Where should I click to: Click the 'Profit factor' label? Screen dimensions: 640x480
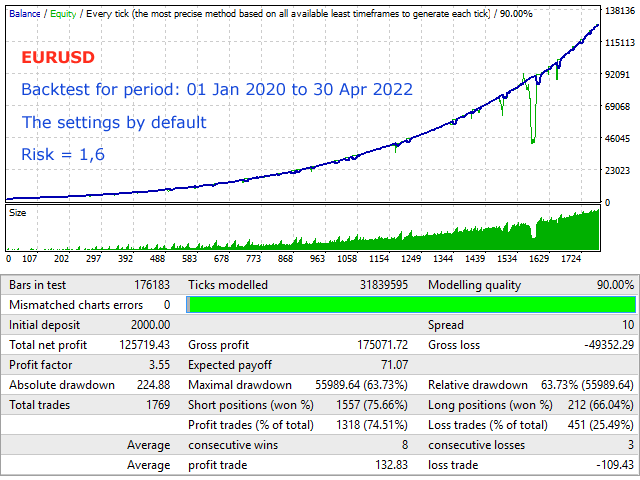[x=40, y=365]
